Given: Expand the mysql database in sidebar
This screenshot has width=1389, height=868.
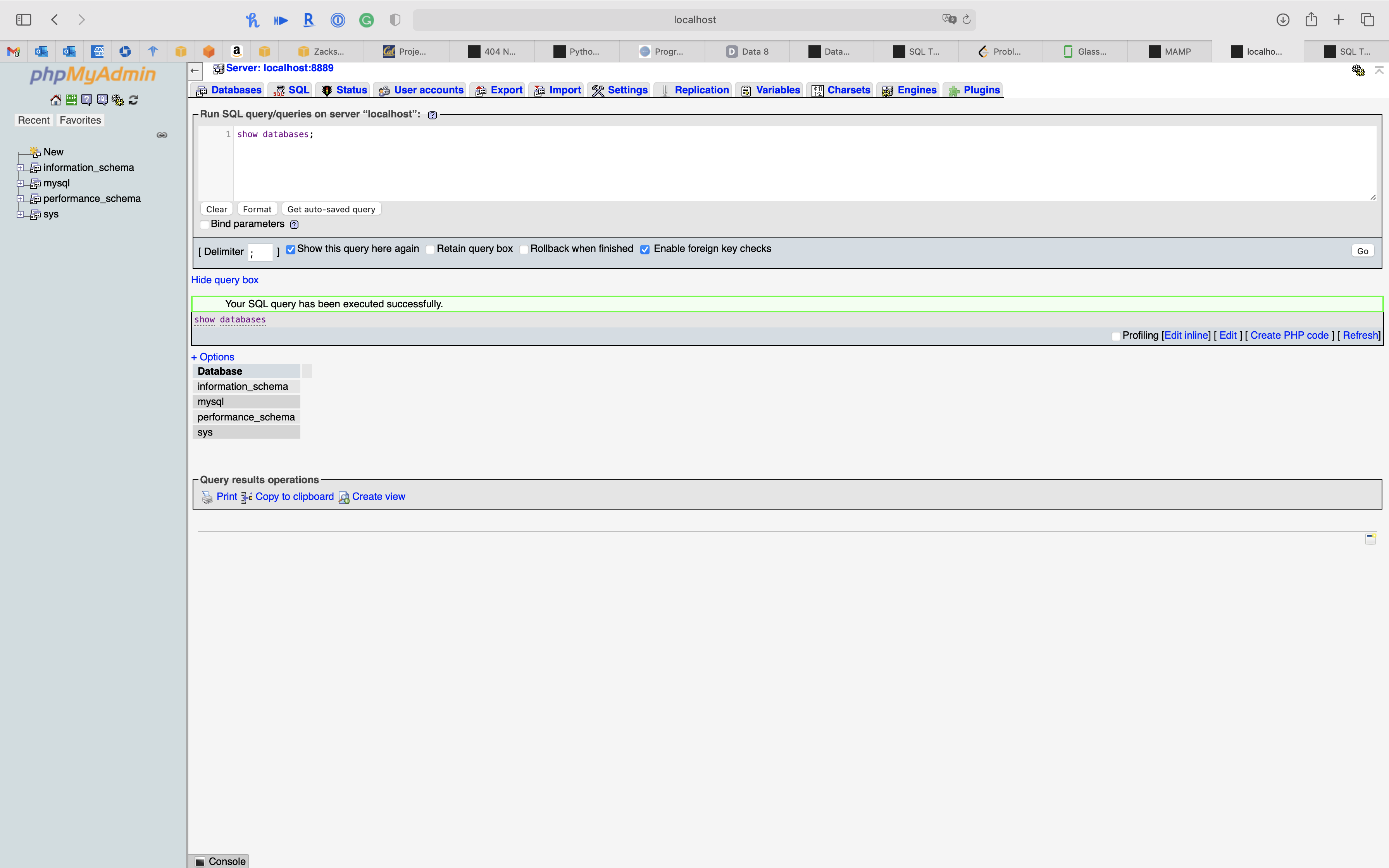Looking at the screenshot, I should pyautogui.click(x=20, y=183).
